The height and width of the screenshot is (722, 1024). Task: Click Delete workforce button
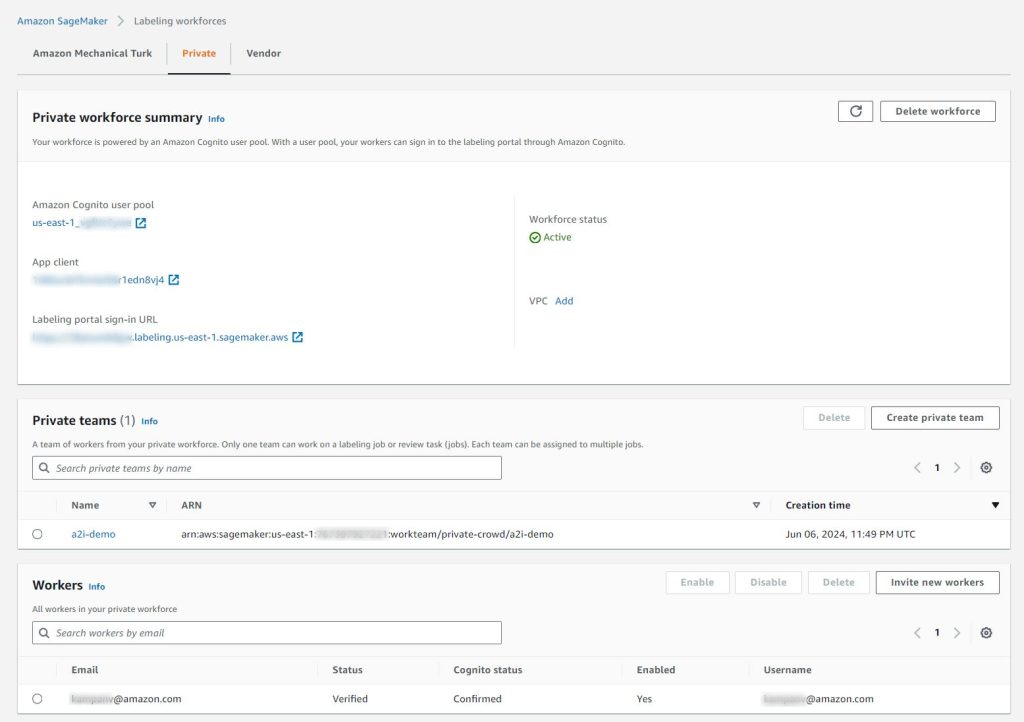(x=938, y=112)
